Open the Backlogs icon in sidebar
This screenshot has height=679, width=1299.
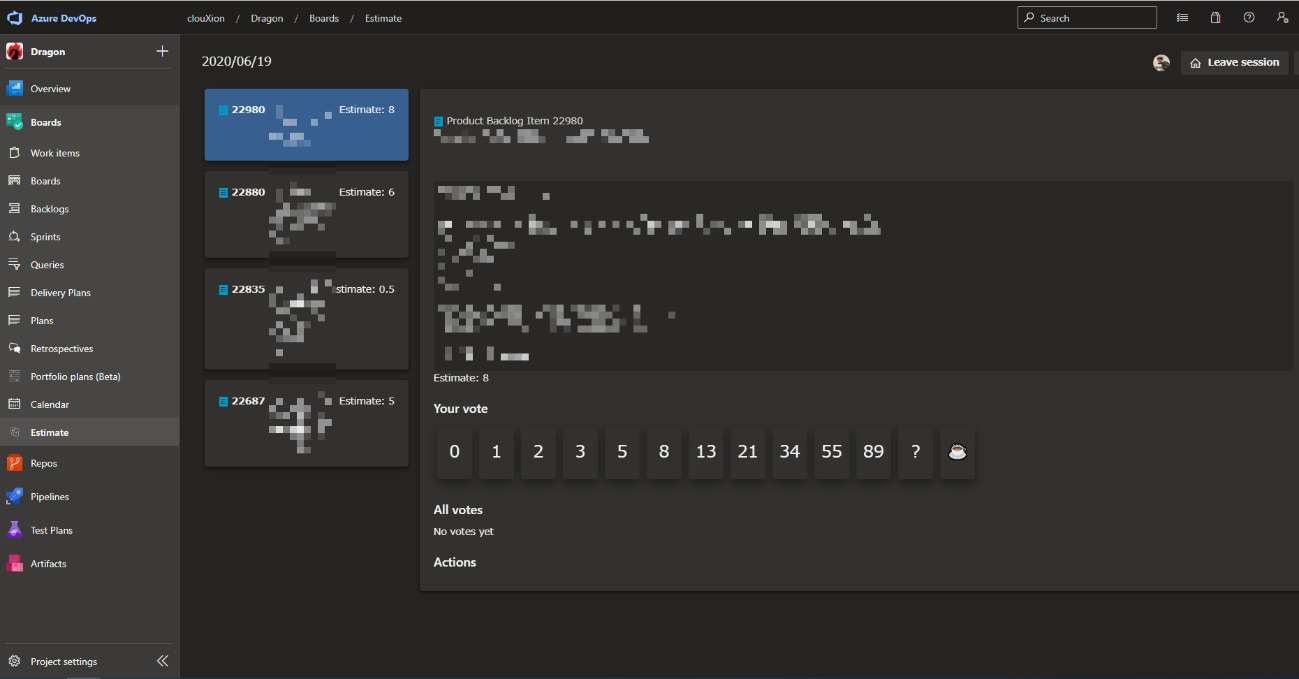point(14,209)
